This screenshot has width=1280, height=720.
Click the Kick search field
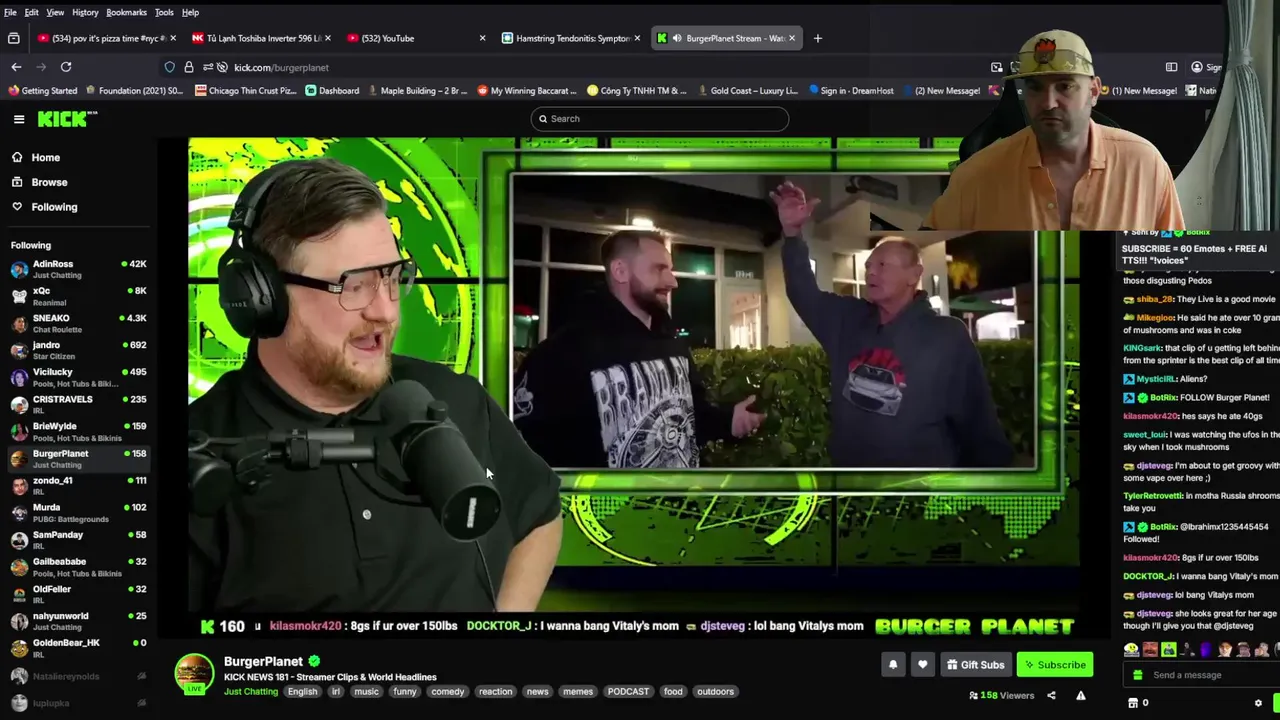click(x=659, y=119)
